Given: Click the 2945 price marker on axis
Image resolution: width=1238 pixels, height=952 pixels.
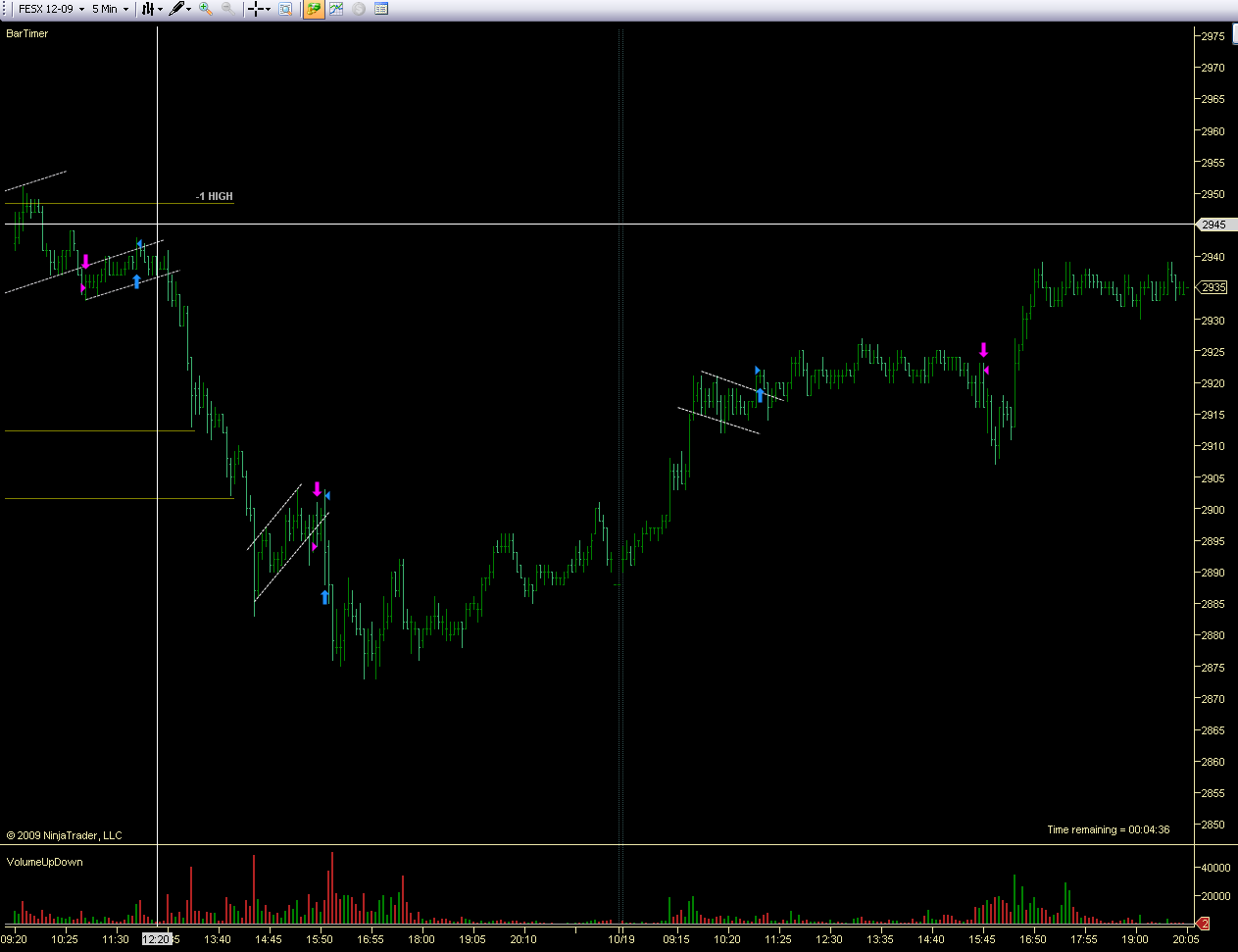Looking at the screenshot, I should click(1215, 225).
